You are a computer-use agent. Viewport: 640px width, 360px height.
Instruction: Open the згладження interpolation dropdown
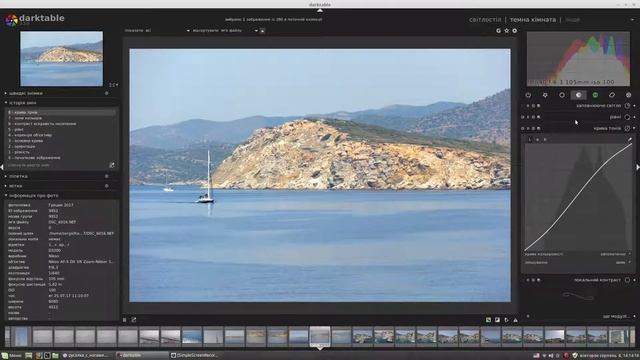[578, 262]
